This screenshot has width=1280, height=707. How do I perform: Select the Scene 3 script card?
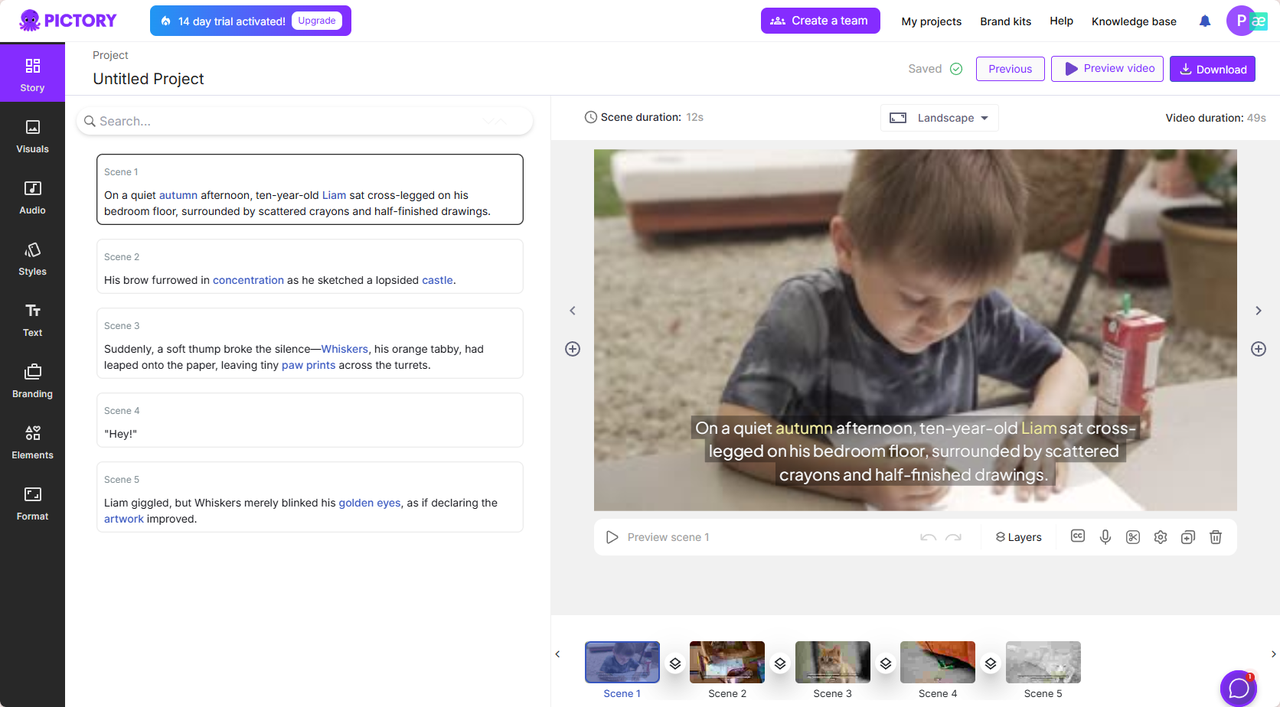310,343
